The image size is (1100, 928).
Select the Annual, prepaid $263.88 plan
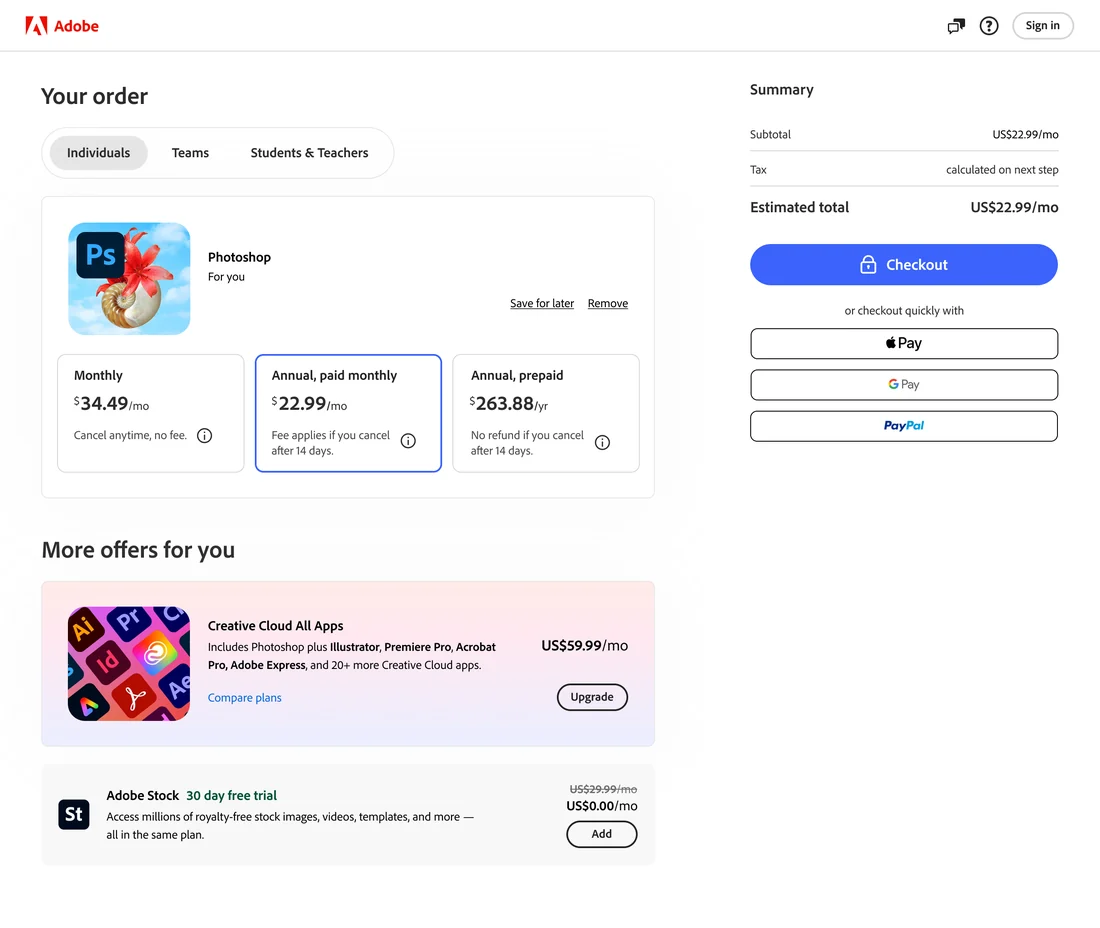click(546, 413)
